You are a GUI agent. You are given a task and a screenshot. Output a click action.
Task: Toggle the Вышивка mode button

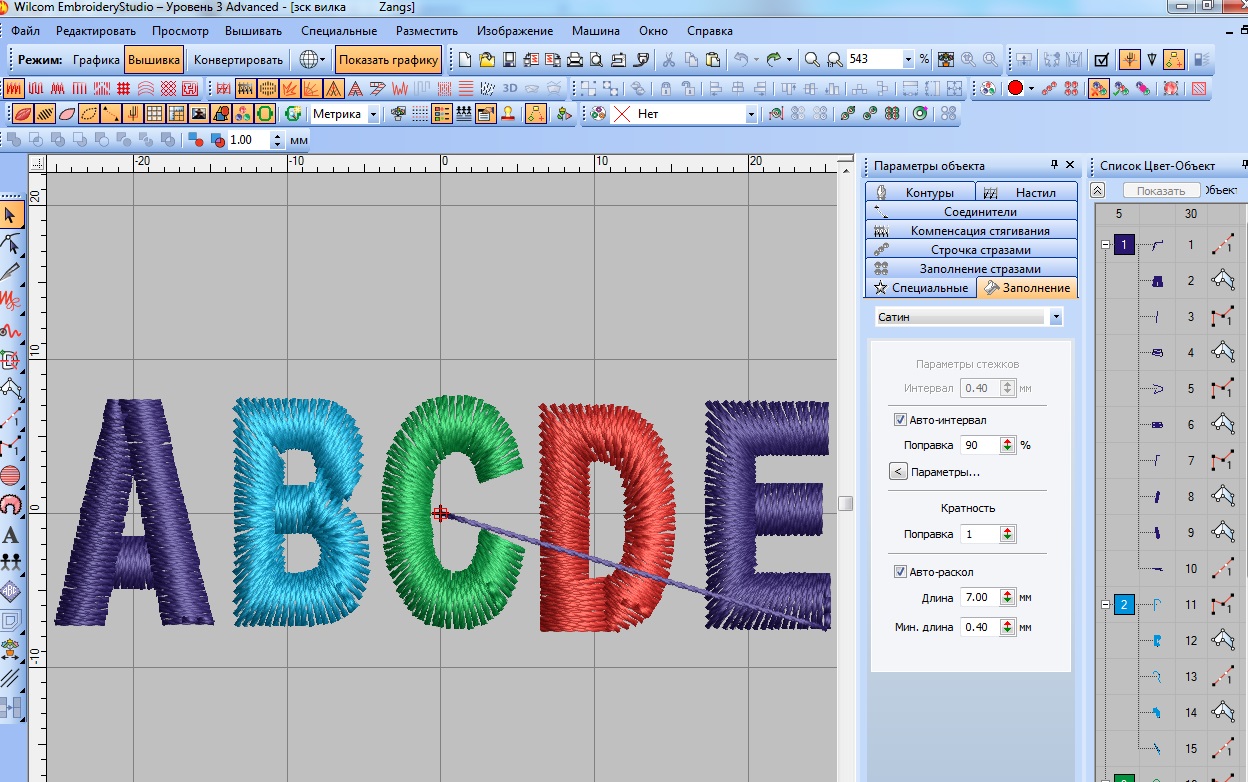tap(154, 60)
